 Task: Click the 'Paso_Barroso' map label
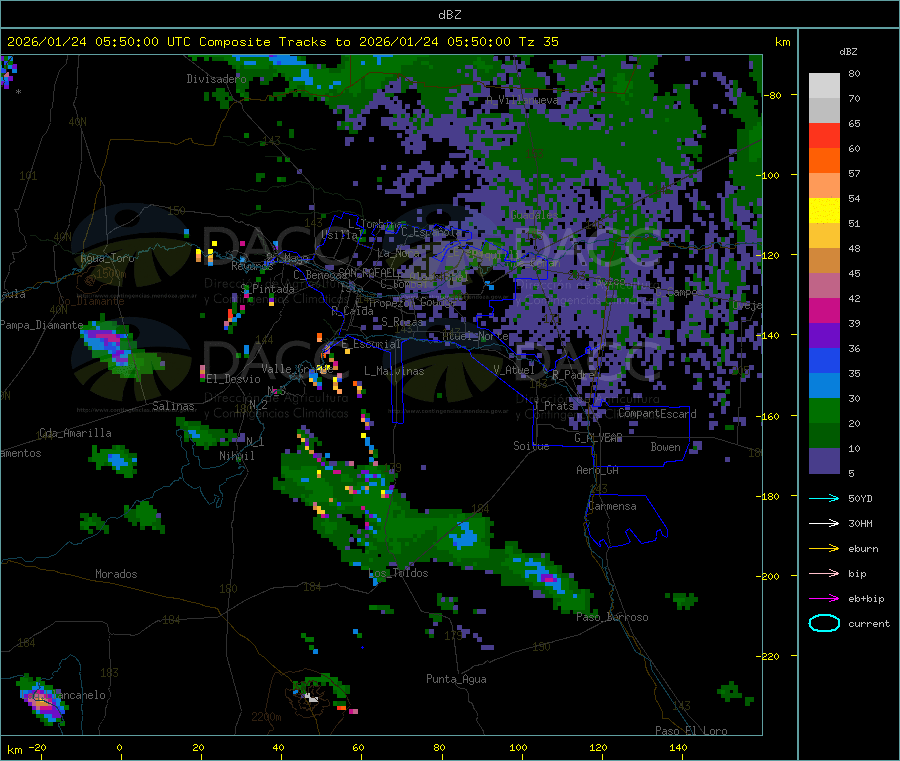tap(612, 617)
